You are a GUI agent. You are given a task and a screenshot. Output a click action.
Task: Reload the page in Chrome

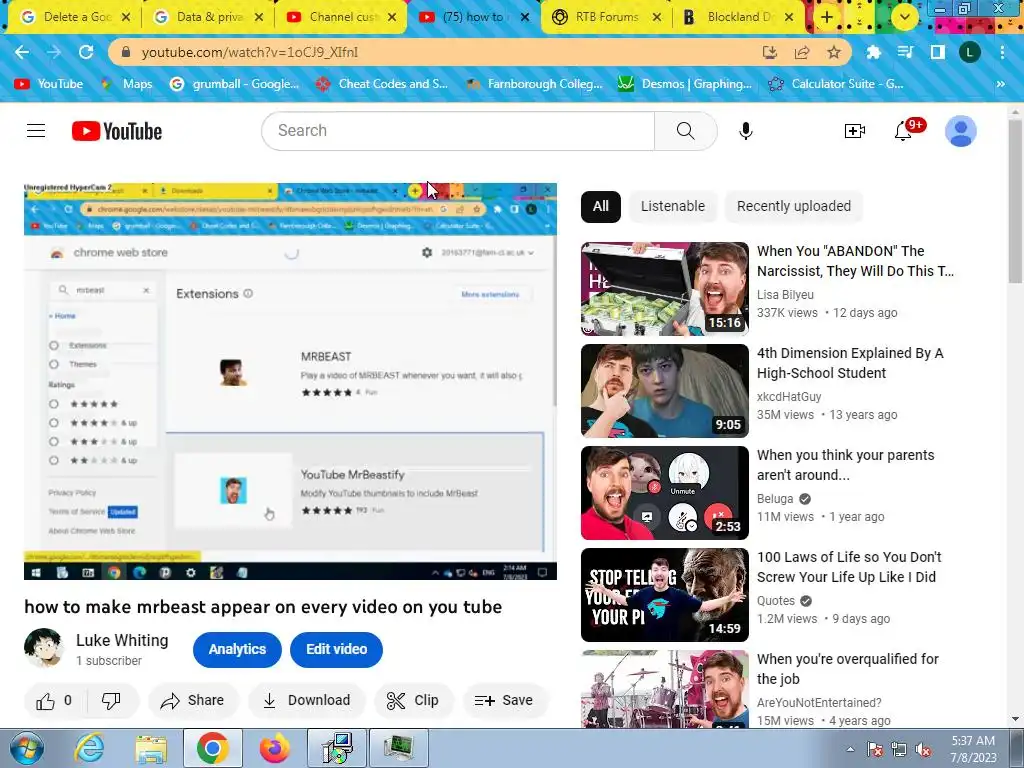coord(86,52)
